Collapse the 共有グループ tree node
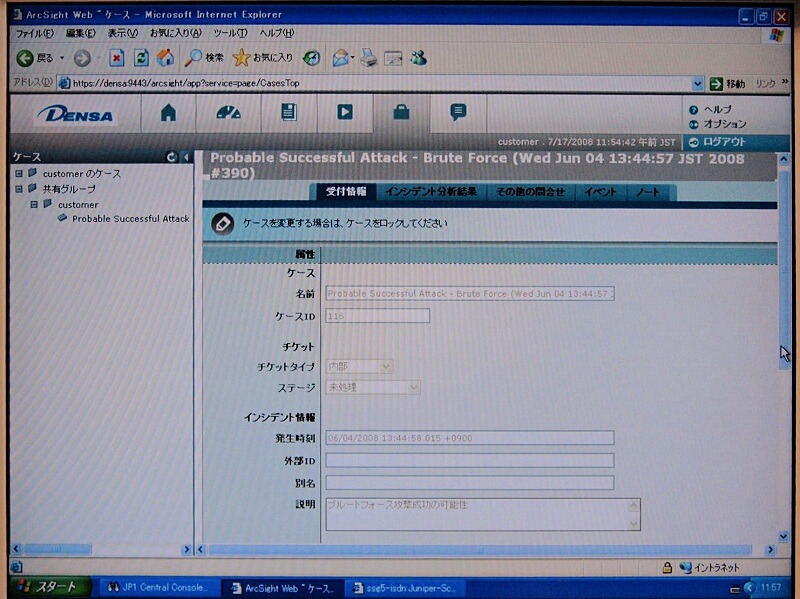Image resolution: width=800 pixels, height=599 pixels. [x=19, y=189]
